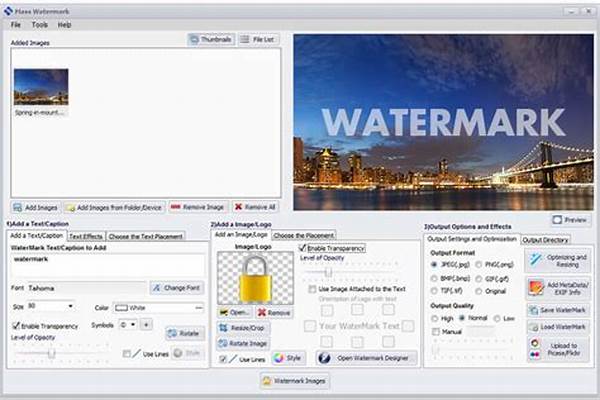Expand the font Size dropdown
The image size is (600, 400).
[70, 306]
